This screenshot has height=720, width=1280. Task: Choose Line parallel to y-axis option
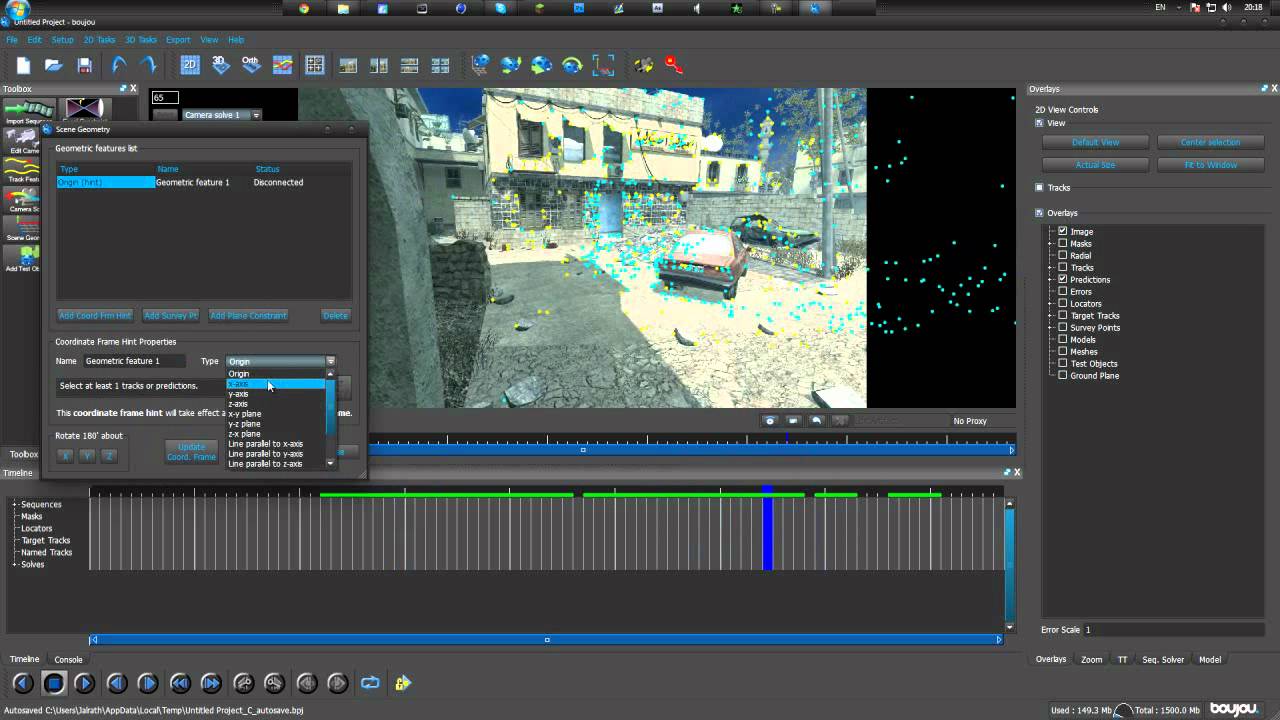275,454
